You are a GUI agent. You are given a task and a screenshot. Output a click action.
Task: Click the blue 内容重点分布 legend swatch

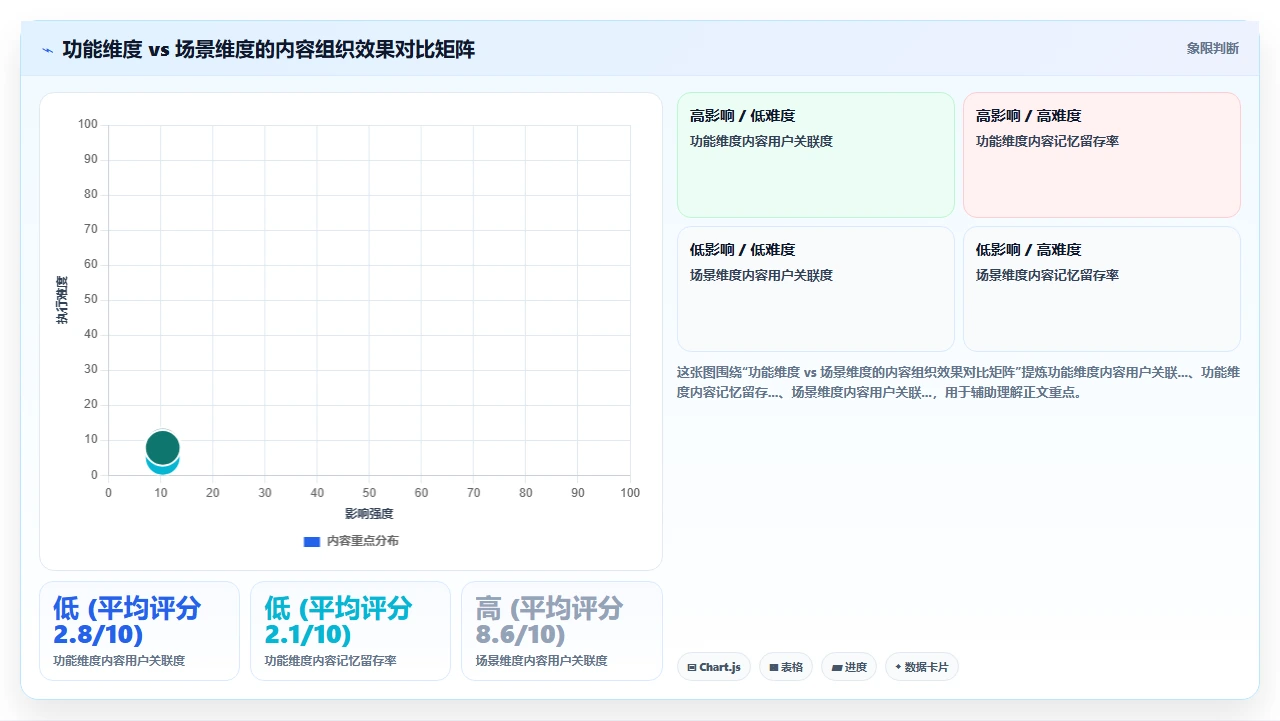(311, 541)
